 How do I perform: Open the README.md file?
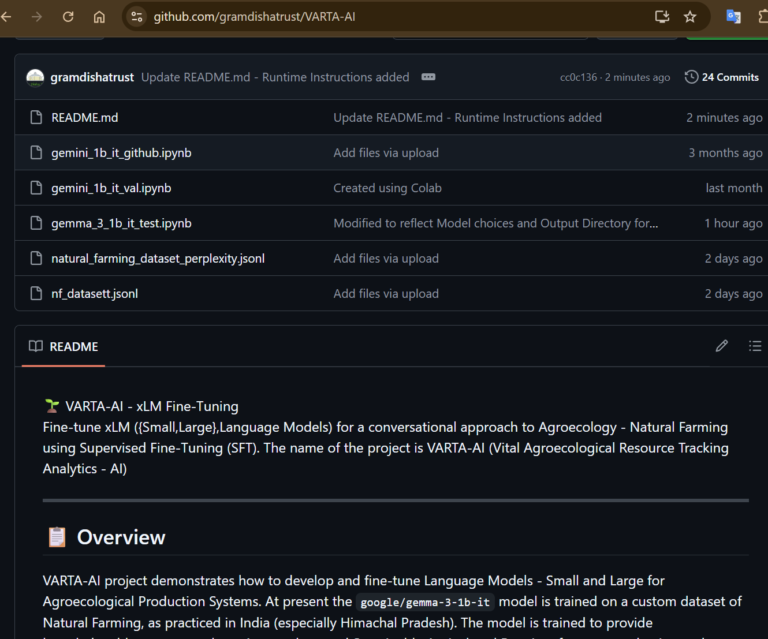click(x=85, y=118)
